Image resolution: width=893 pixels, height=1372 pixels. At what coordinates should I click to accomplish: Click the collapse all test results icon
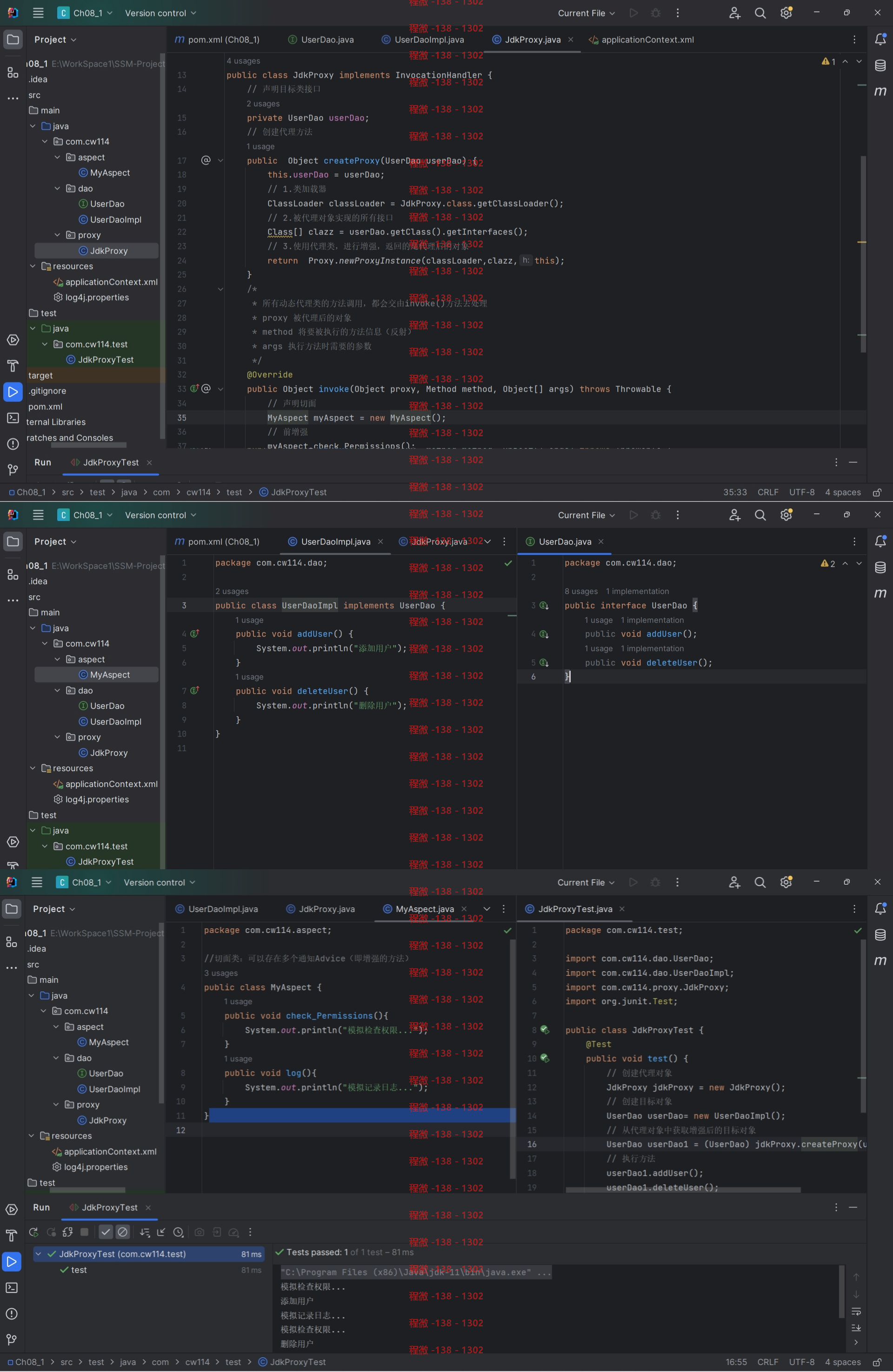[x=161, y=1232]
